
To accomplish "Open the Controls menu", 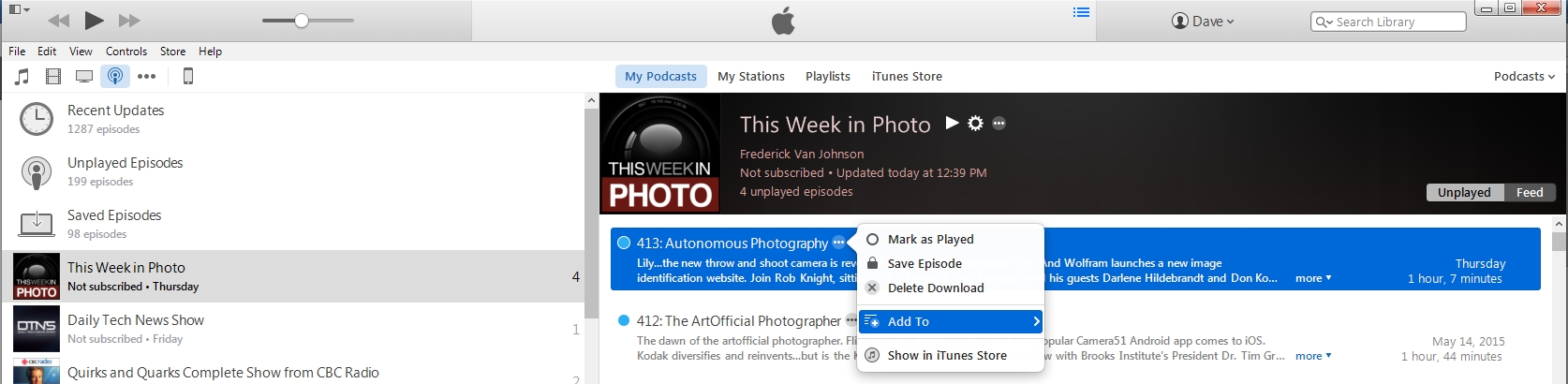I will pyautogui.click(x=126, y=52).
